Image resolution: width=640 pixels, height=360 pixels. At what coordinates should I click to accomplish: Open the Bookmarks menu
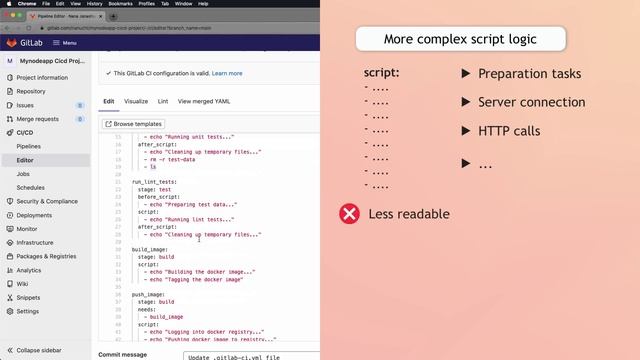(x=120, y=4)
